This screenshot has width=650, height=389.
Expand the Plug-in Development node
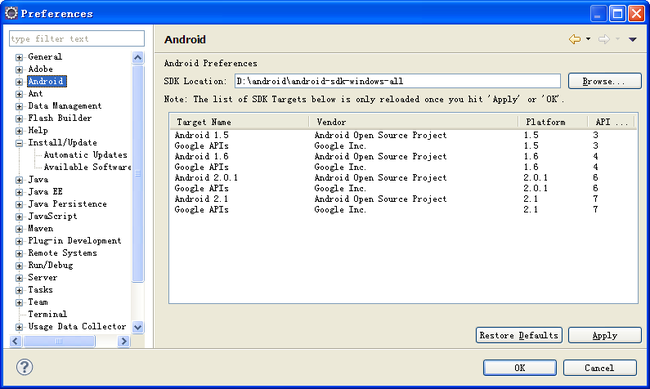pos(19,241)
